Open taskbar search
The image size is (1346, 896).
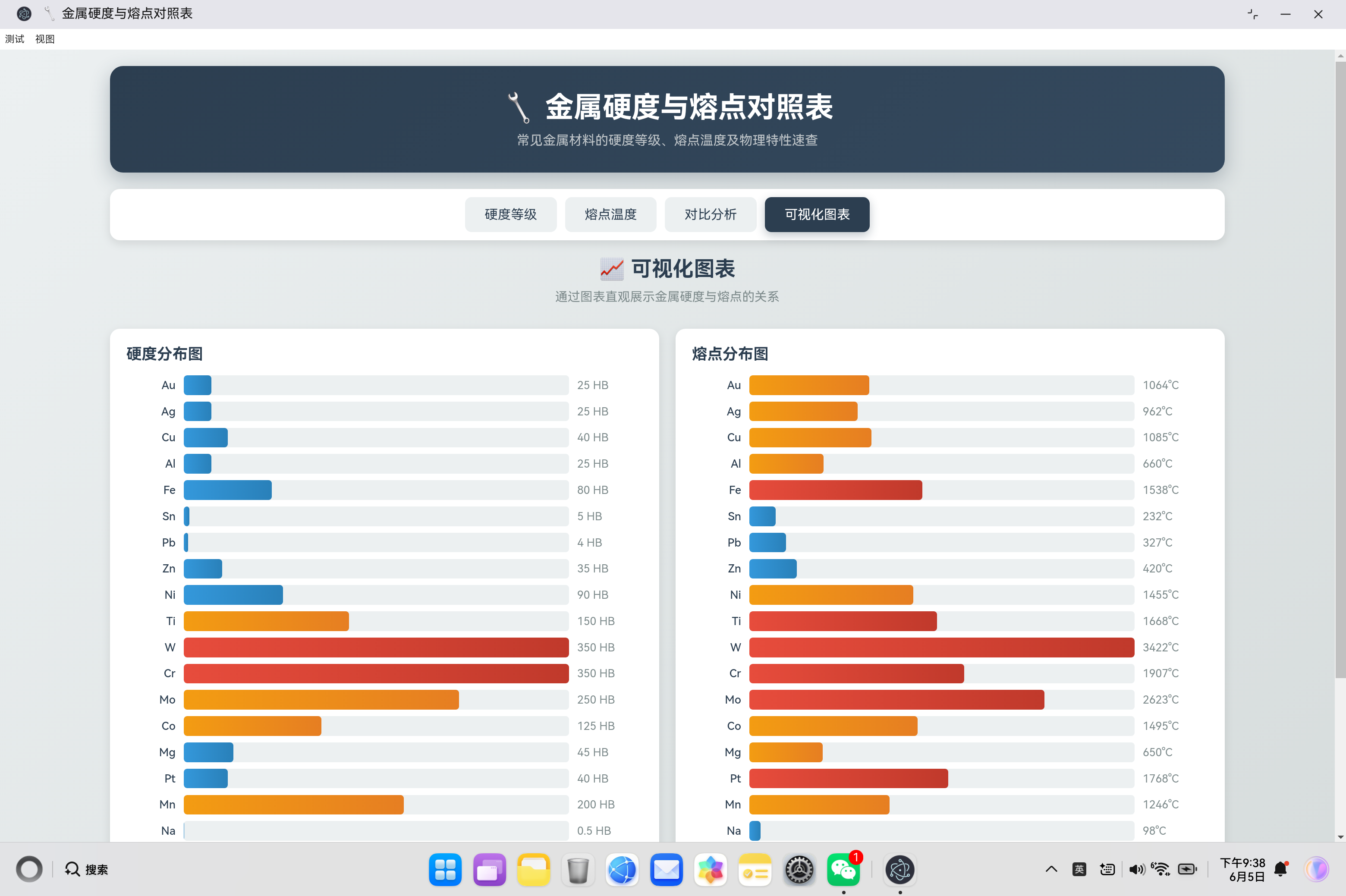coord(86,869)
